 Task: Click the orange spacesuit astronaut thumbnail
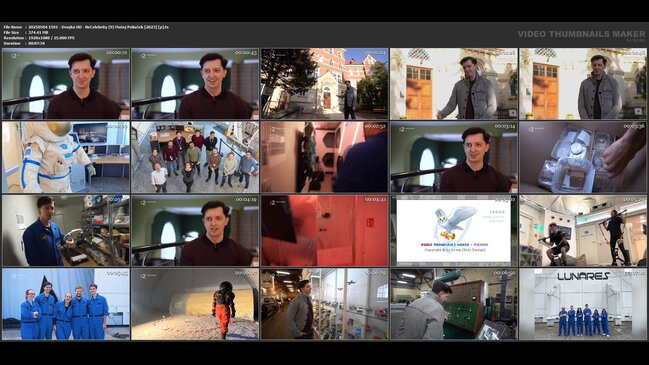click(x=195, y=304)
